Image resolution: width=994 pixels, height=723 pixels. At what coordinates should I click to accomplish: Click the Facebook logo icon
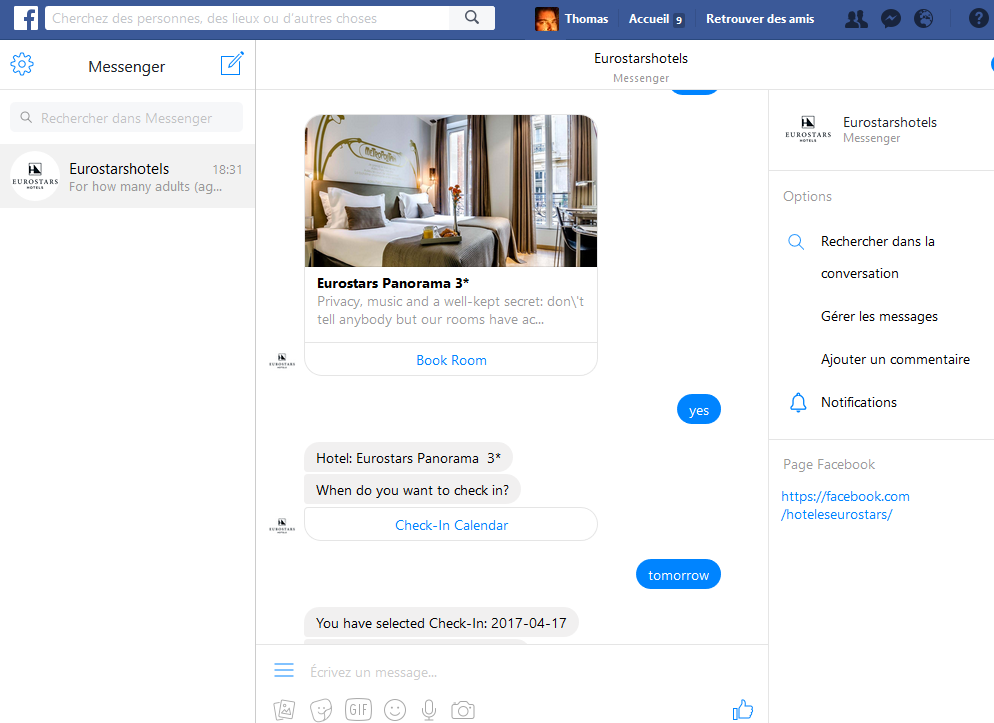26,18
